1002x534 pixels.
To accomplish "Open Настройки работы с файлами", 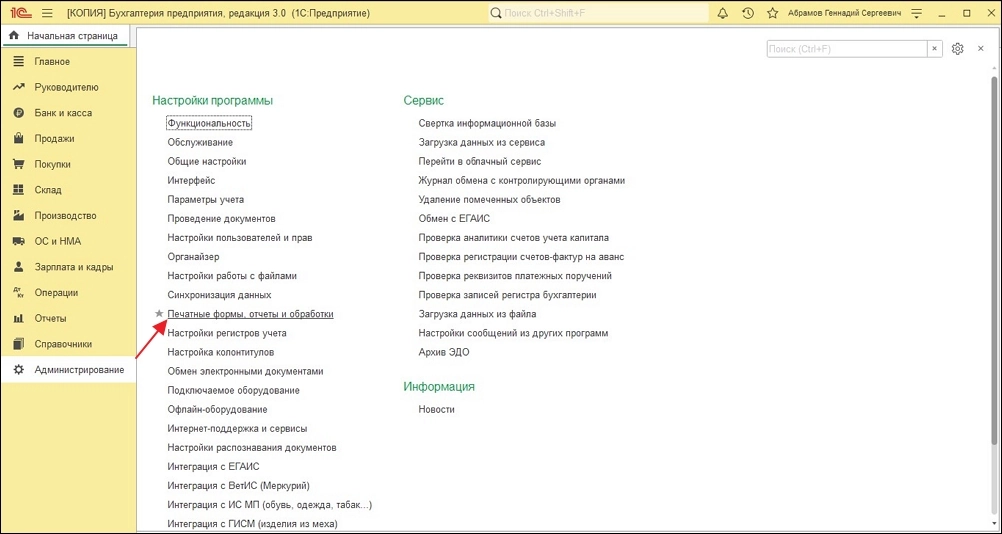I will [x=232, y=276].
